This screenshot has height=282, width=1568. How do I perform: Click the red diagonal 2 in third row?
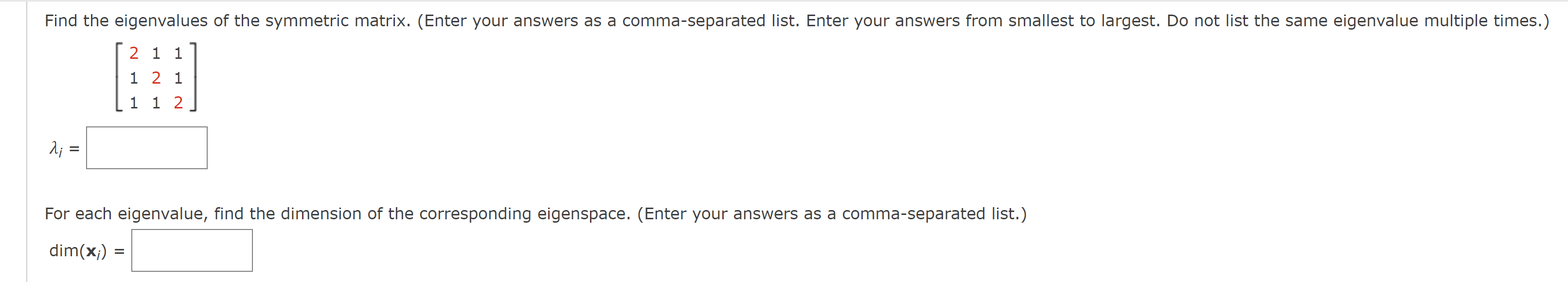pyautogui.click(x=178, y=102)
